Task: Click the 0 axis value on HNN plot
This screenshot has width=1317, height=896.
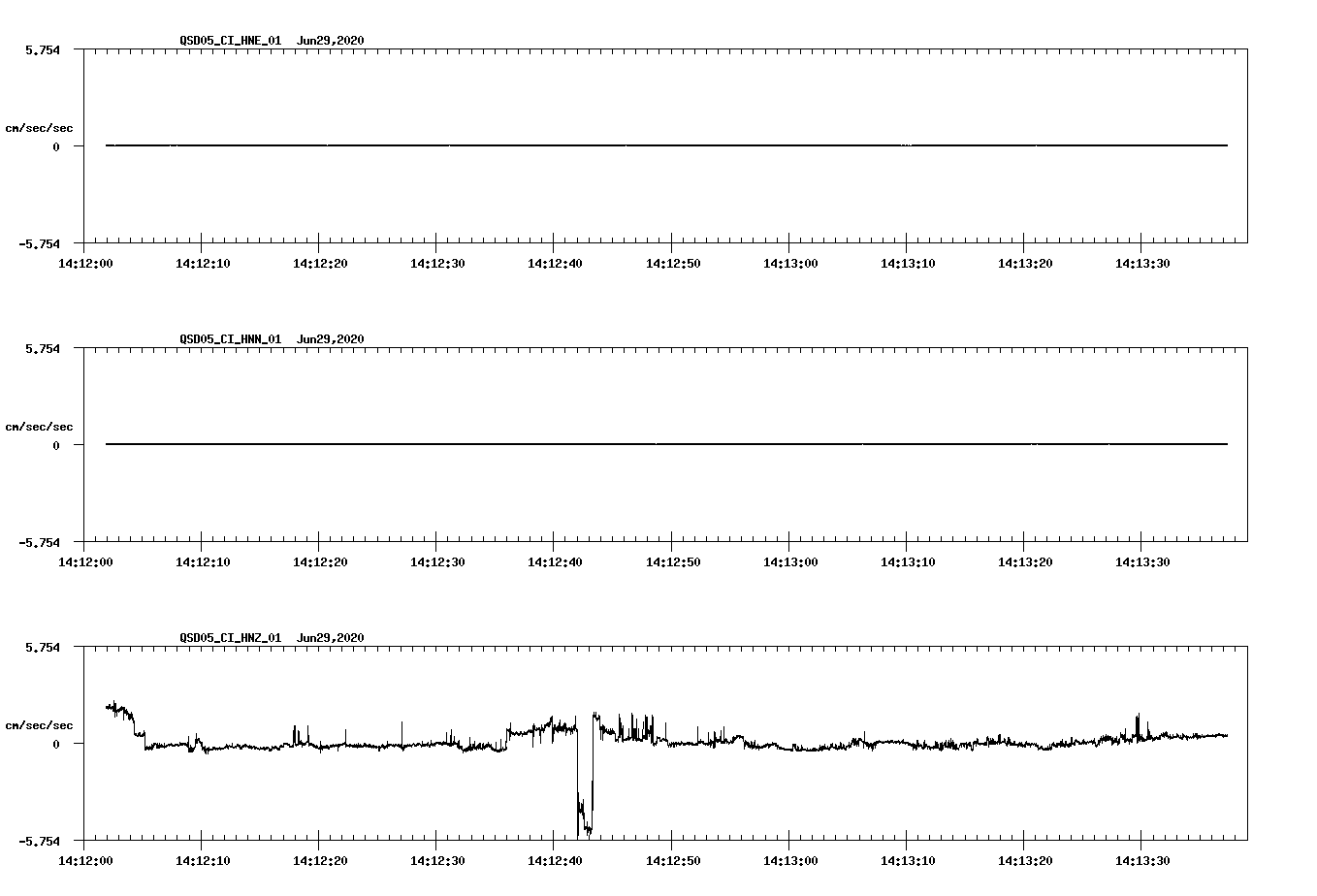Action: [x=56, y=445]
